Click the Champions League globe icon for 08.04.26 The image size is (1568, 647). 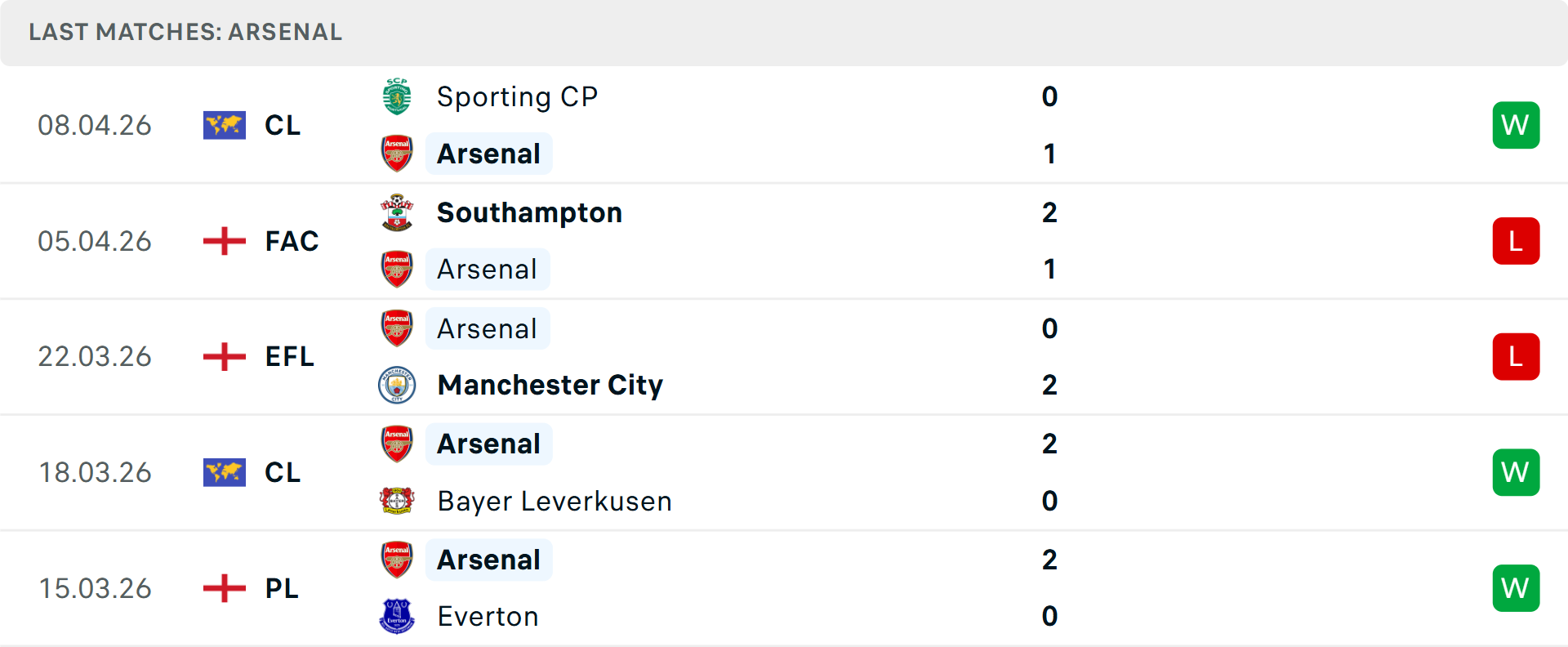point(225,125)
